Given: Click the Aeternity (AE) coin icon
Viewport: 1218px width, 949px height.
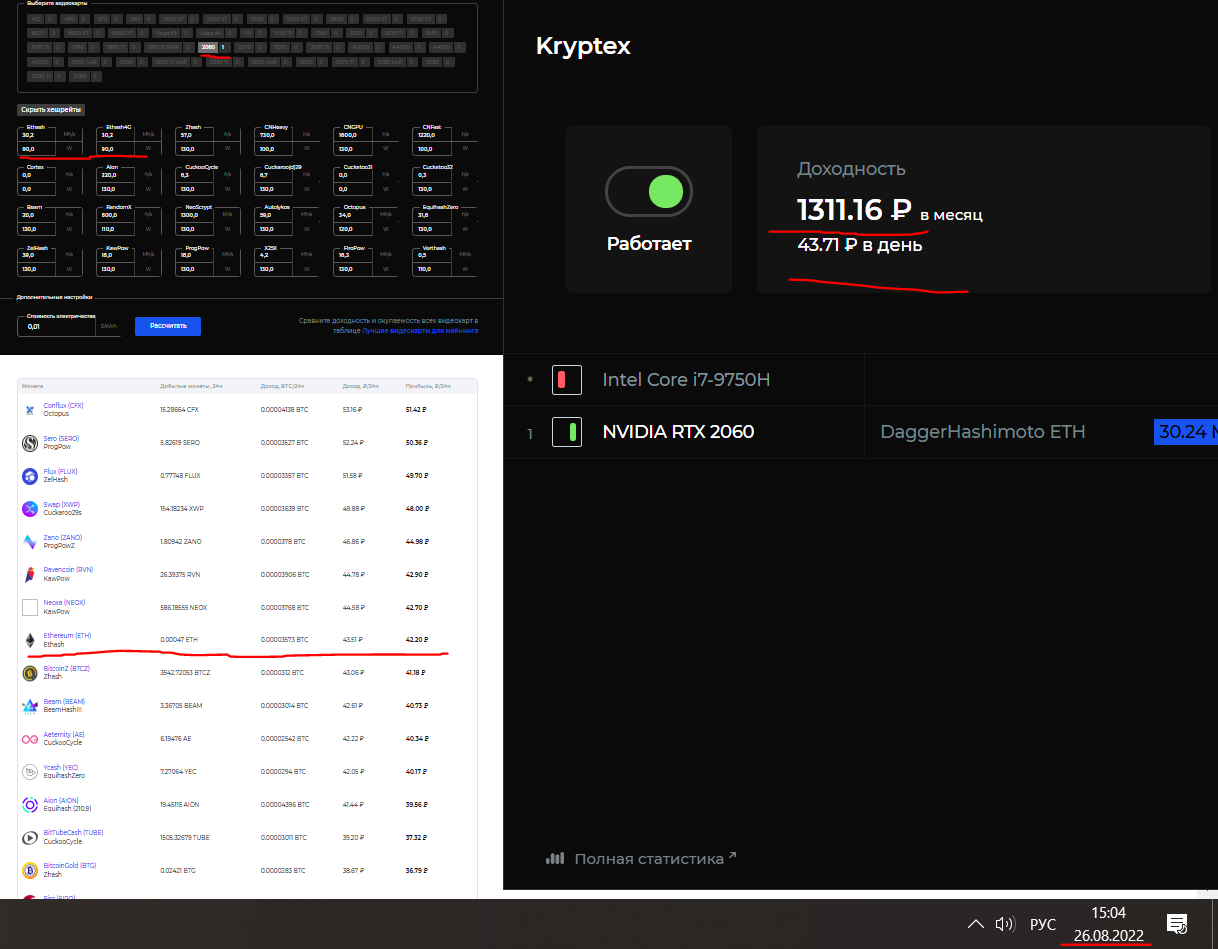Looking at the screenshot, I should tap(30, 739).
